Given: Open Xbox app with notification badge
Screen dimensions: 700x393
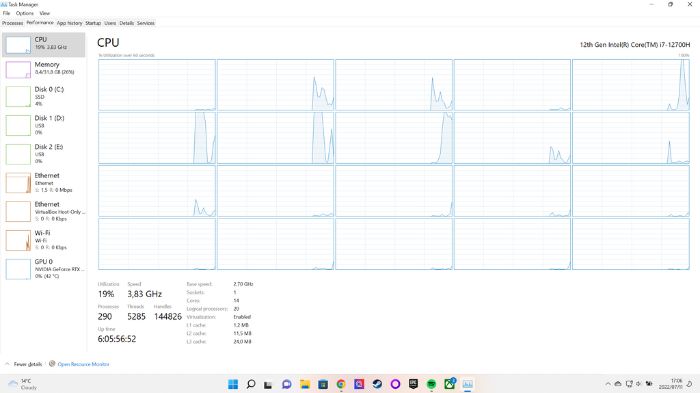Looking at the screenshot, I should 450,384.
